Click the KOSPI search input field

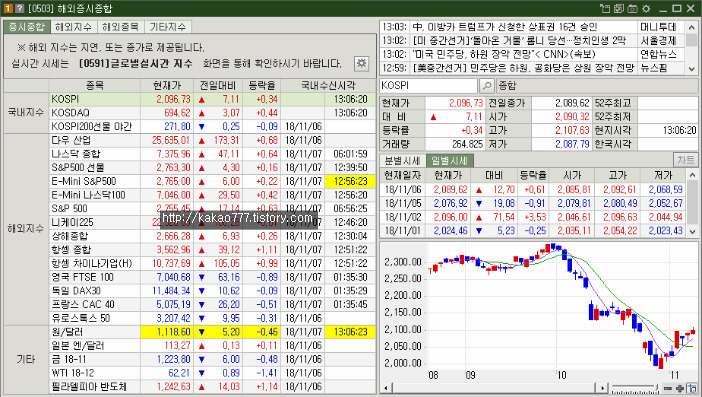point(428,85)
